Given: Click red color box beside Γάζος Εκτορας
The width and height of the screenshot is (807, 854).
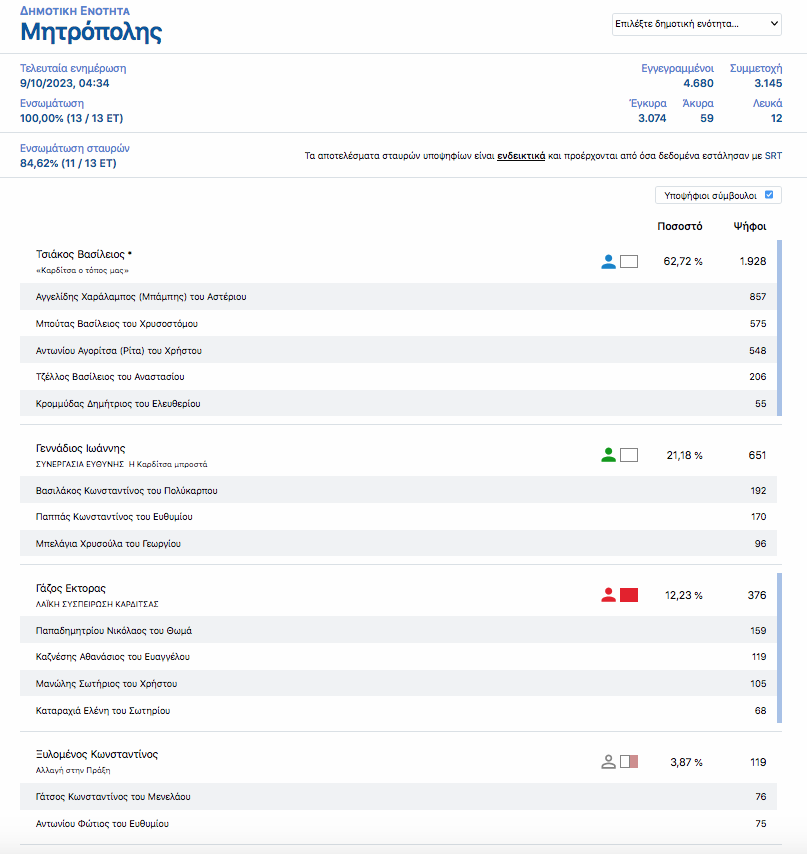Looking at the screenshot, I should (x=629, y=595).
